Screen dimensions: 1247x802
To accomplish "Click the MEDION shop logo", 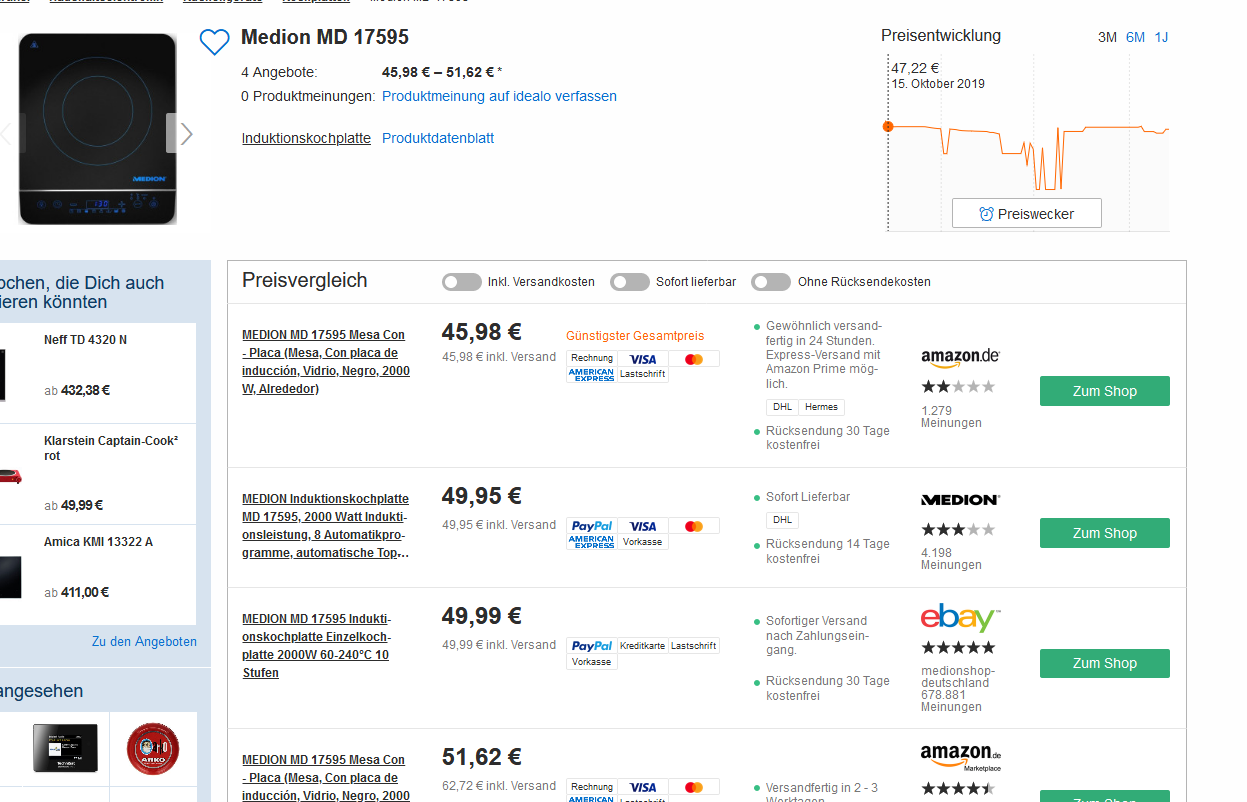I will pos(960,499).
